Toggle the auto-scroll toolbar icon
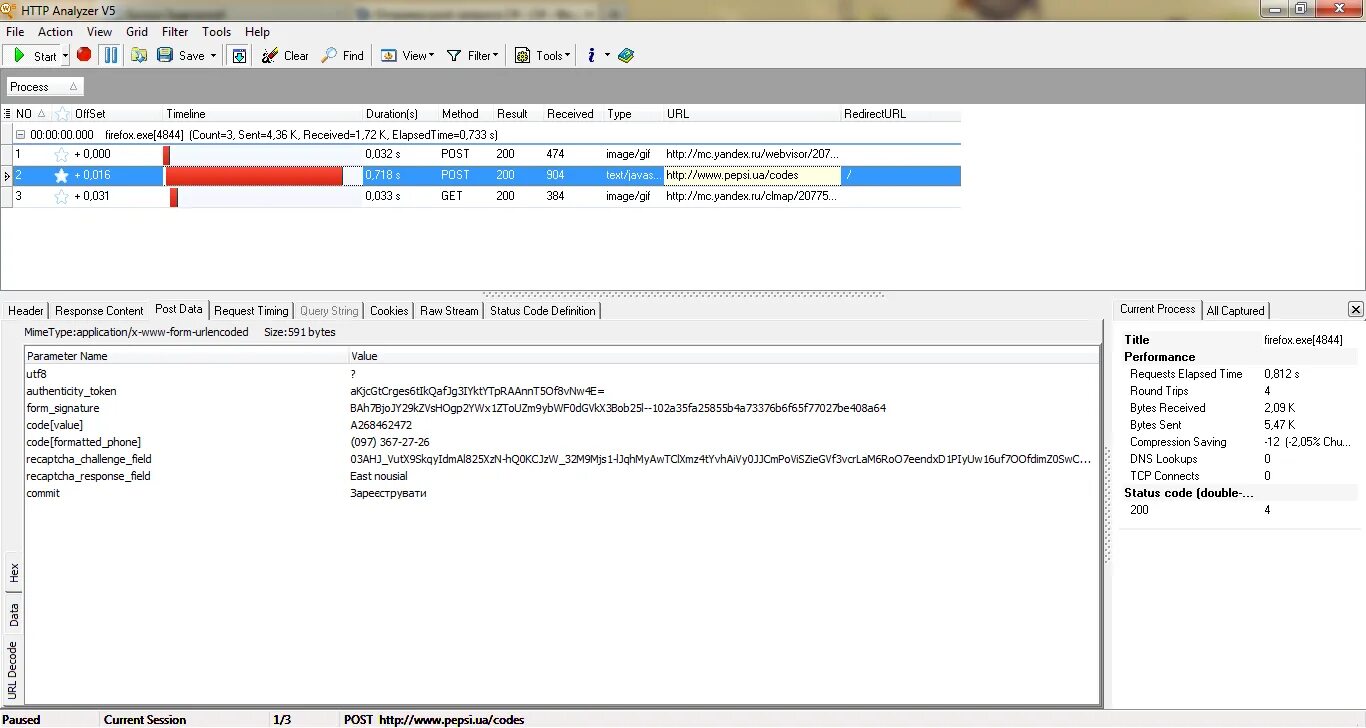The width and height of the screenshot is (1366, 728). pos(239,56)
